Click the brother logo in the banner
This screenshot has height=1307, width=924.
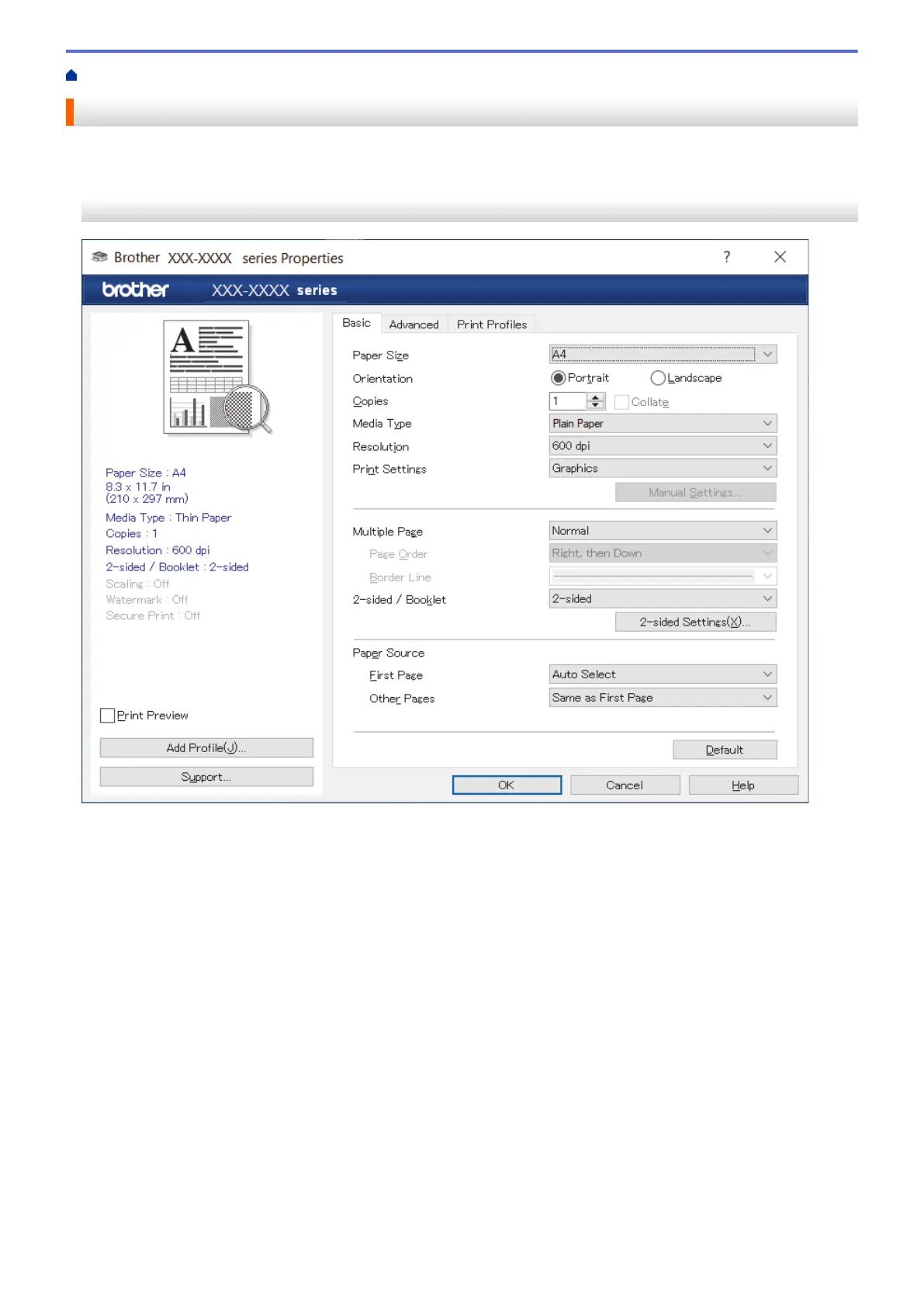click(x=136, y=289)
